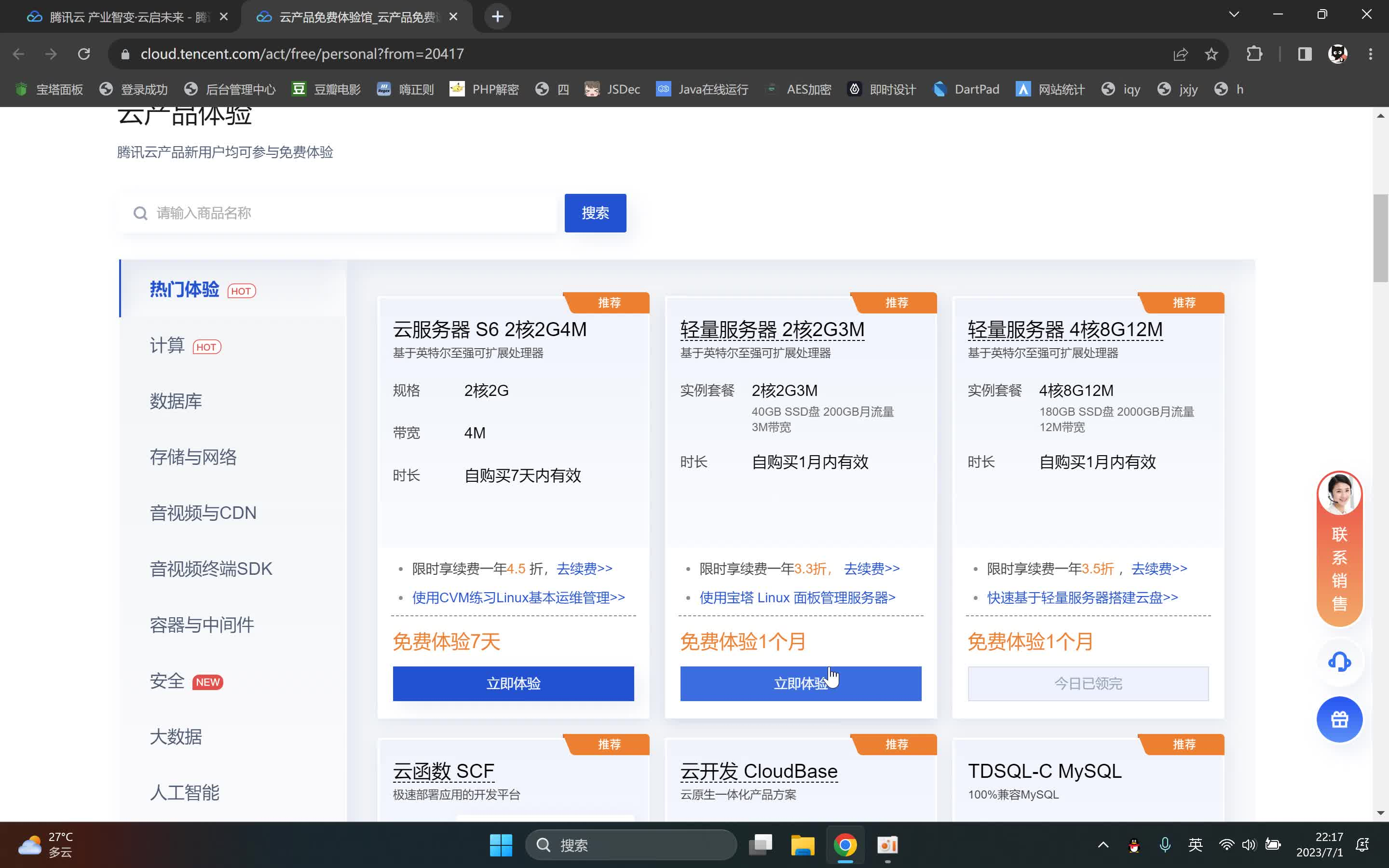The height and width of the screenshot is (868, 1389).
Task: Click the blue 搜索 search button
Action: 595,213
